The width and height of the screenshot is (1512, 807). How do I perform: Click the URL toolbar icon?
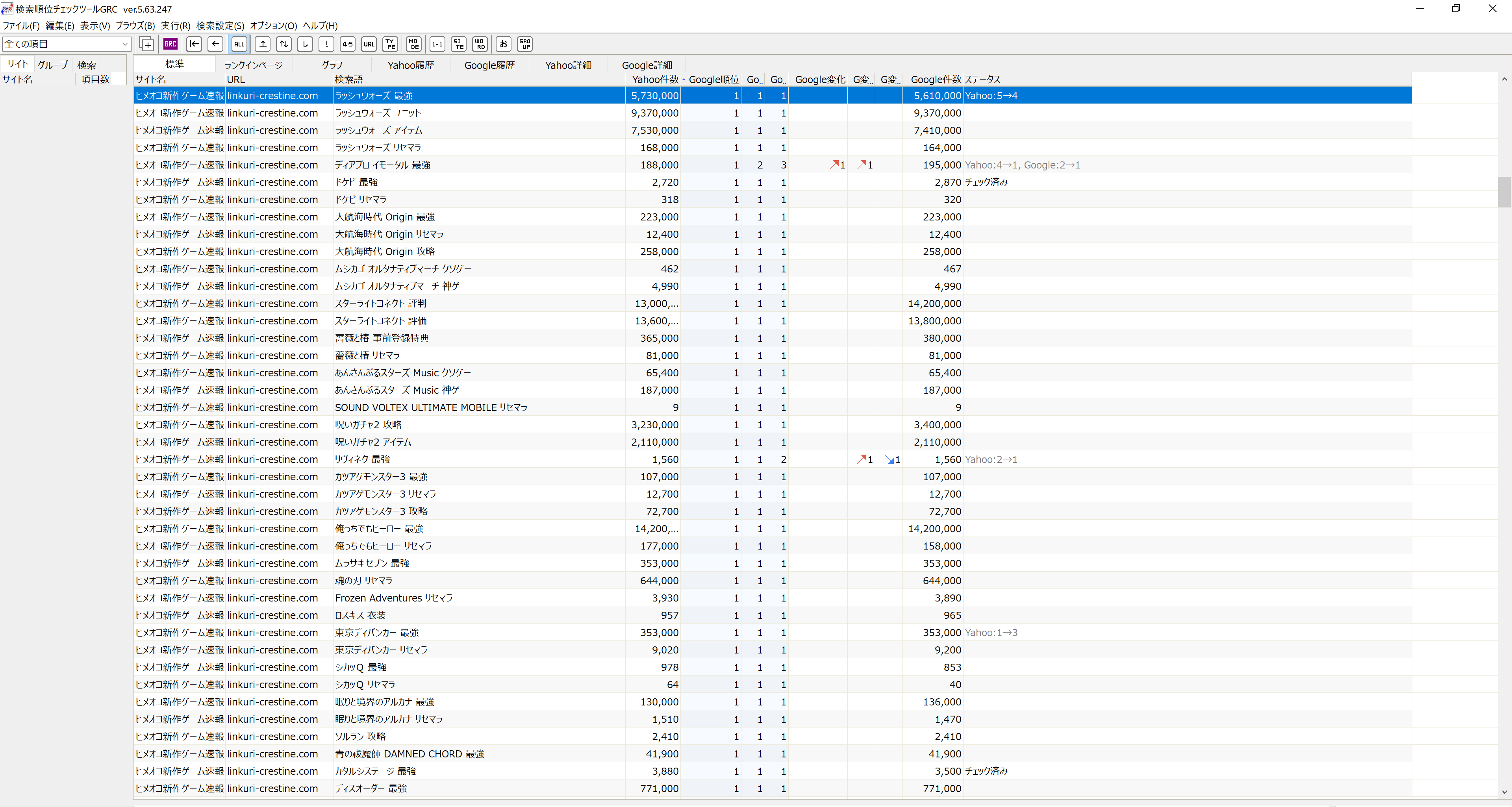[369, 44]
